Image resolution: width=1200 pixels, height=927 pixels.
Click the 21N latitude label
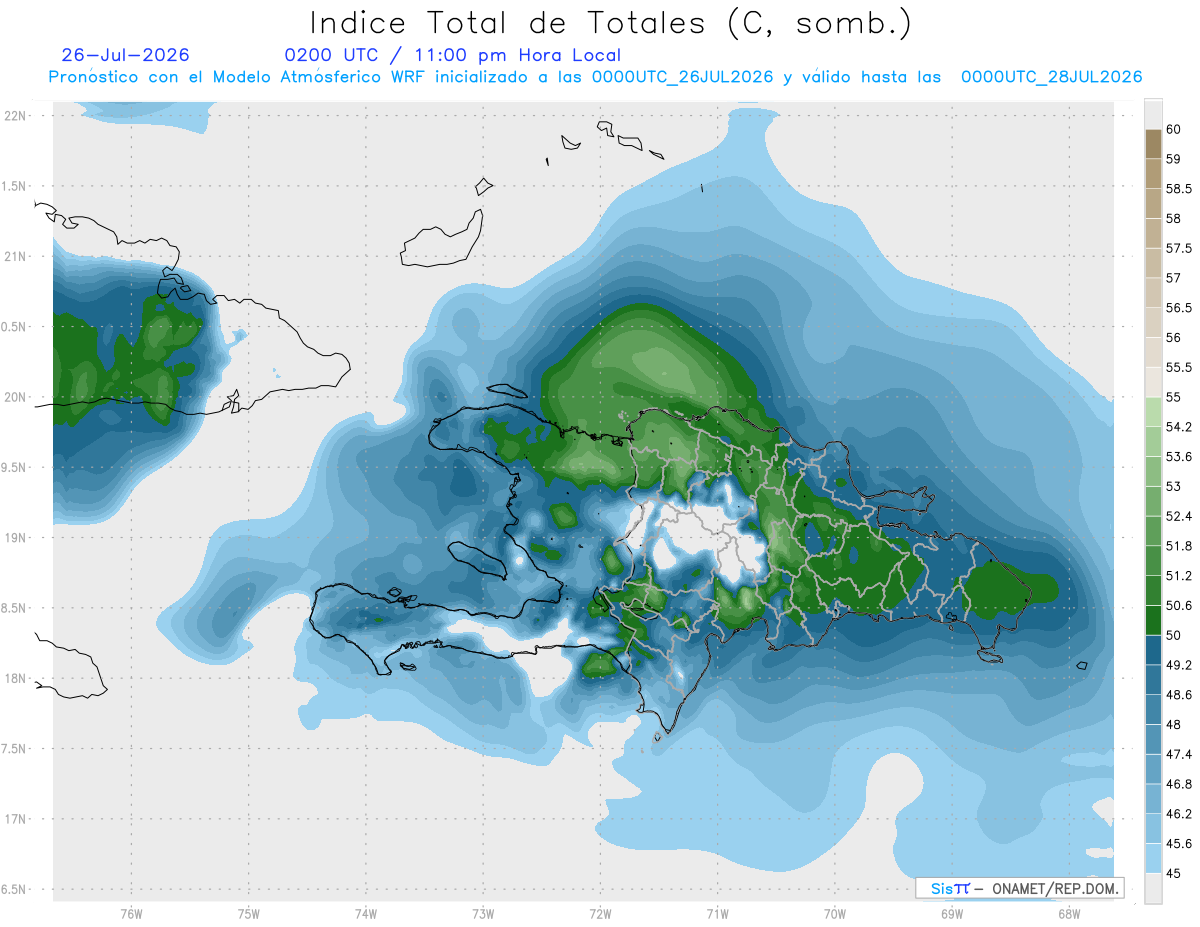pos(15,256)
